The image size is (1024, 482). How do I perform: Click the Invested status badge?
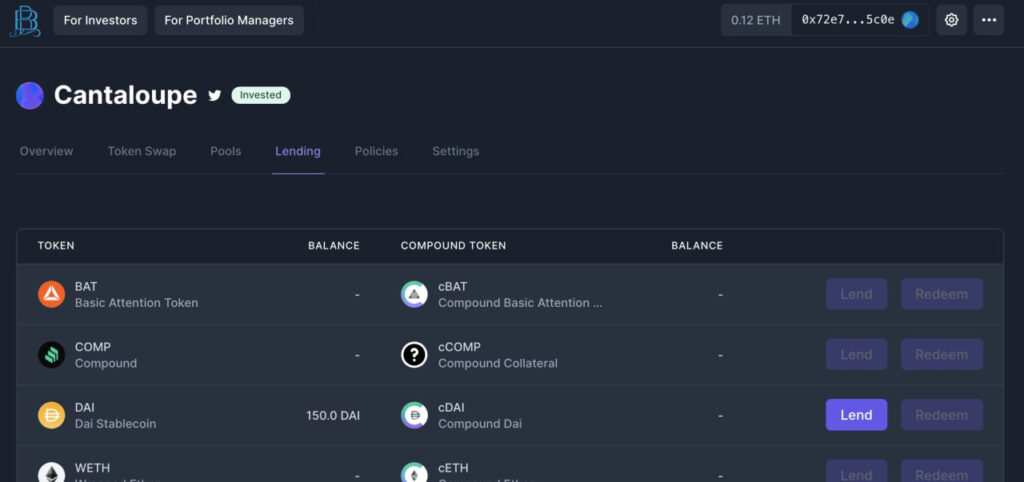pos(261,95)
